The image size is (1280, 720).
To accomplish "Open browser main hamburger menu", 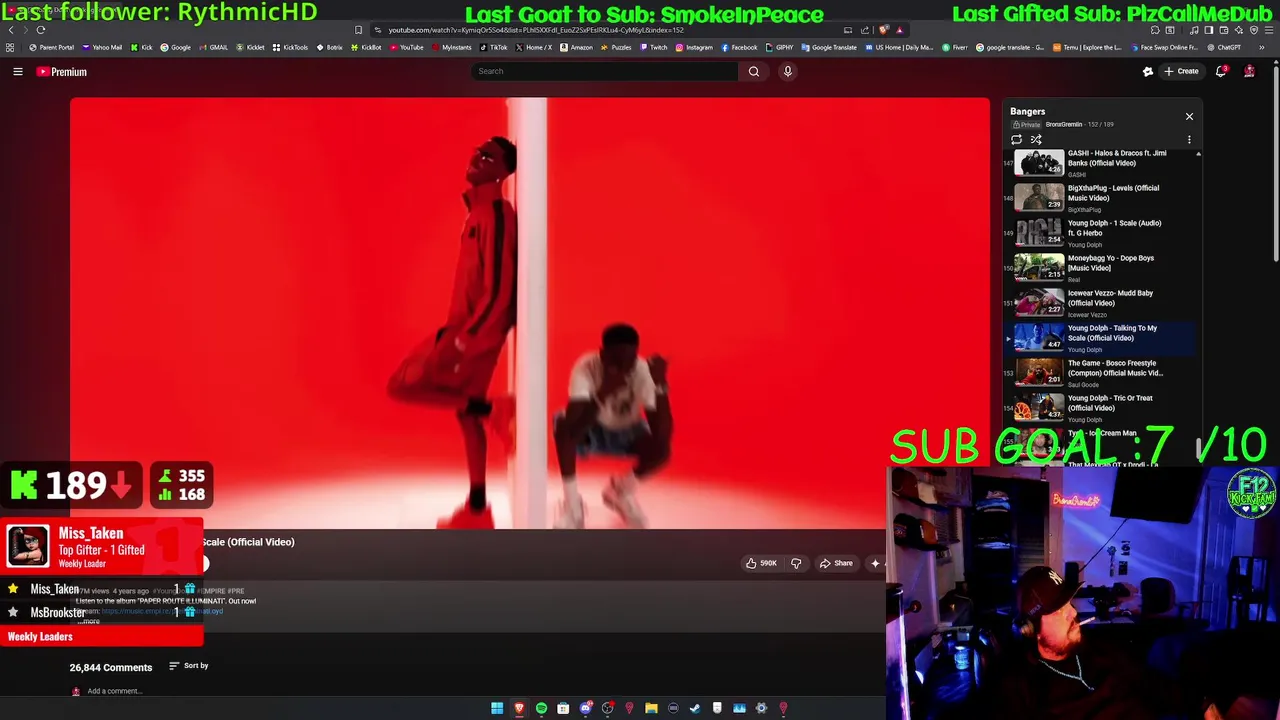I will click(1268, 30).
